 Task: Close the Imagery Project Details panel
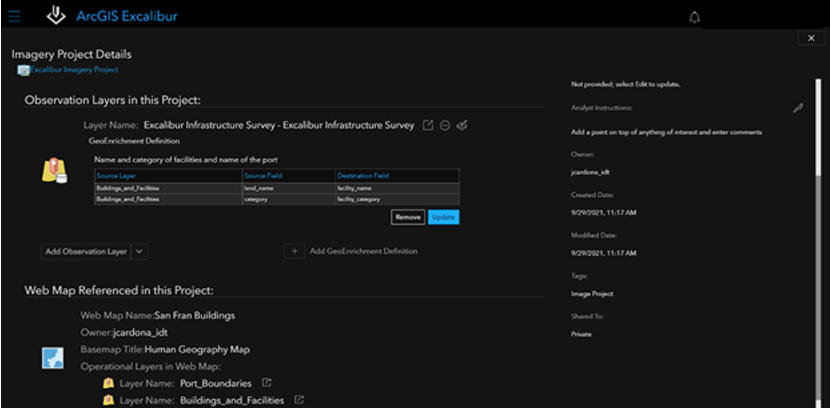tap(811, 38)
